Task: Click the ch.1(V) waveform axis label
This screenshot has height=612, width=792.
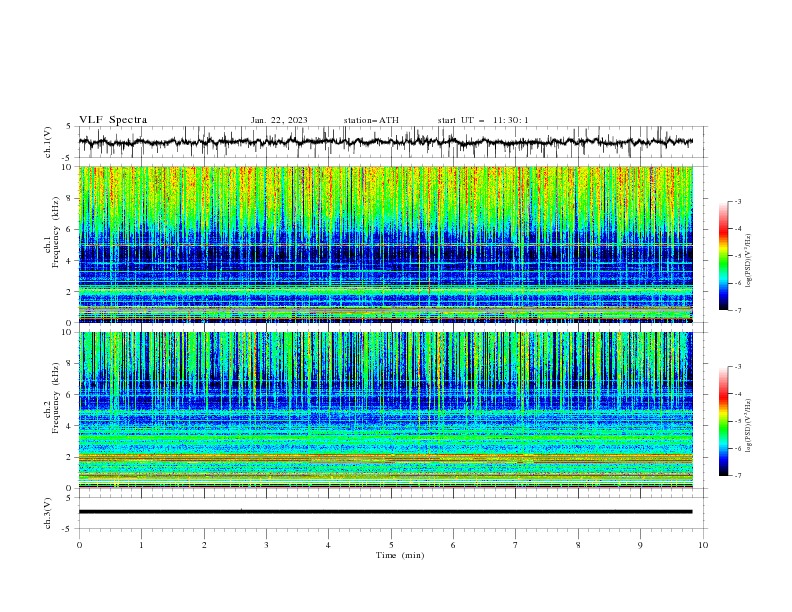Action: [x=48, y=142]
